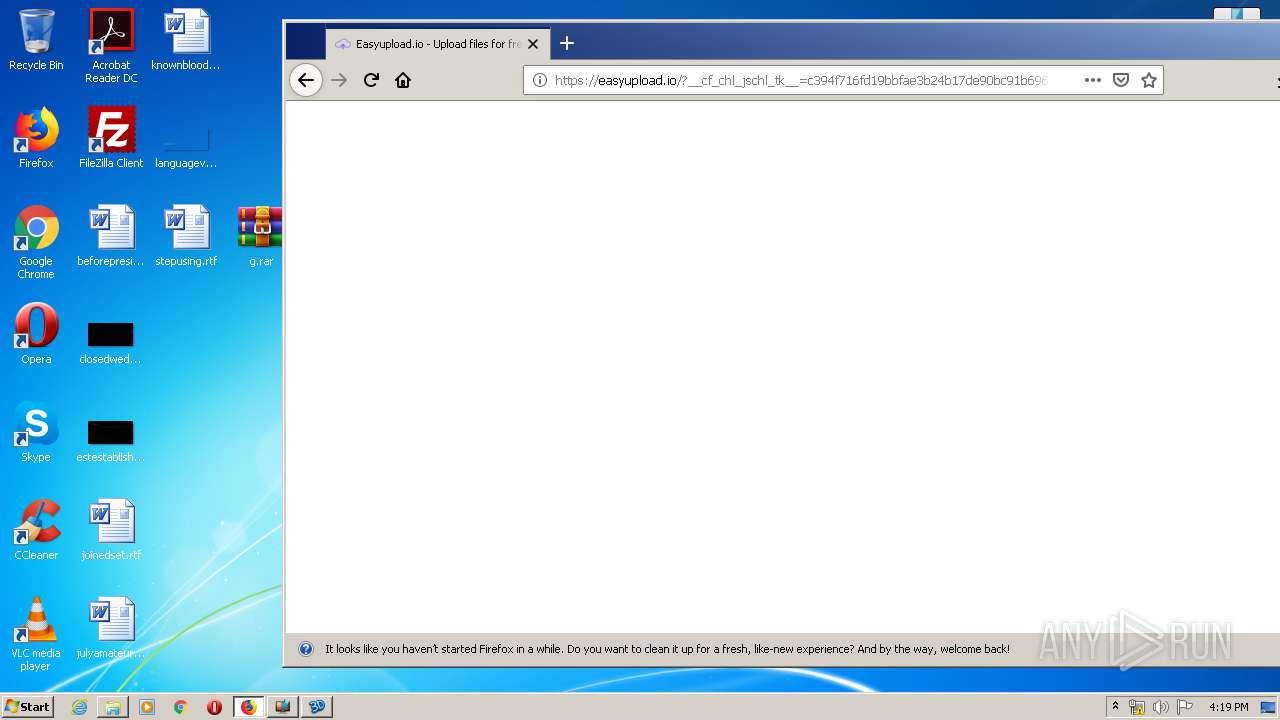
Task: Open Acrobat Reader DC from the desktop
Action: [111, 46]
